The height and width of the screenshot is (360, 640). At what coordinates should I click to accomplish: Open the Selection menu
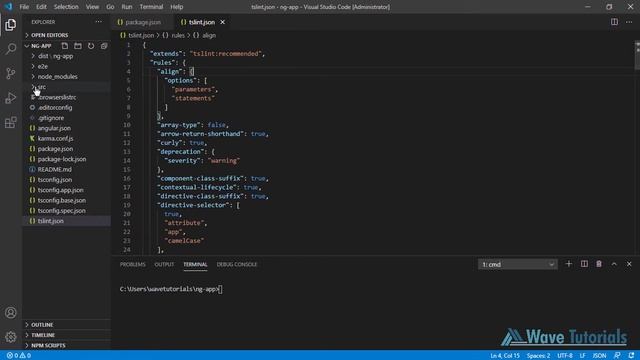click(x=66, y=7)
